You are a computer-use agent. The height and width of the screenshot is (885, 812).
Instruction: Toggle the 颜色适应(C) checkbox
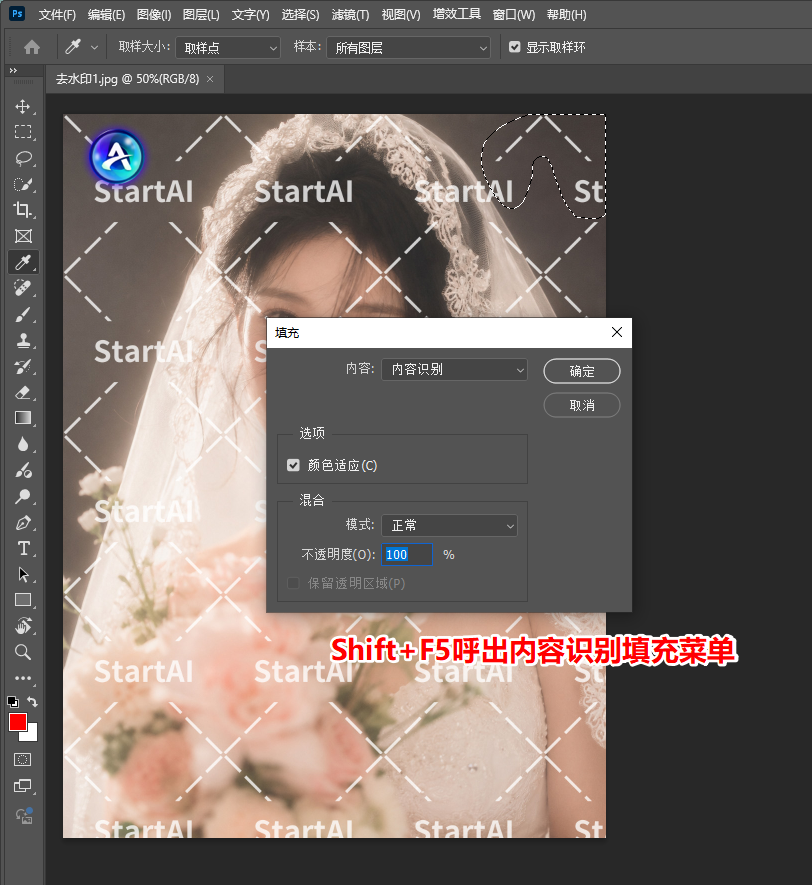293,465
